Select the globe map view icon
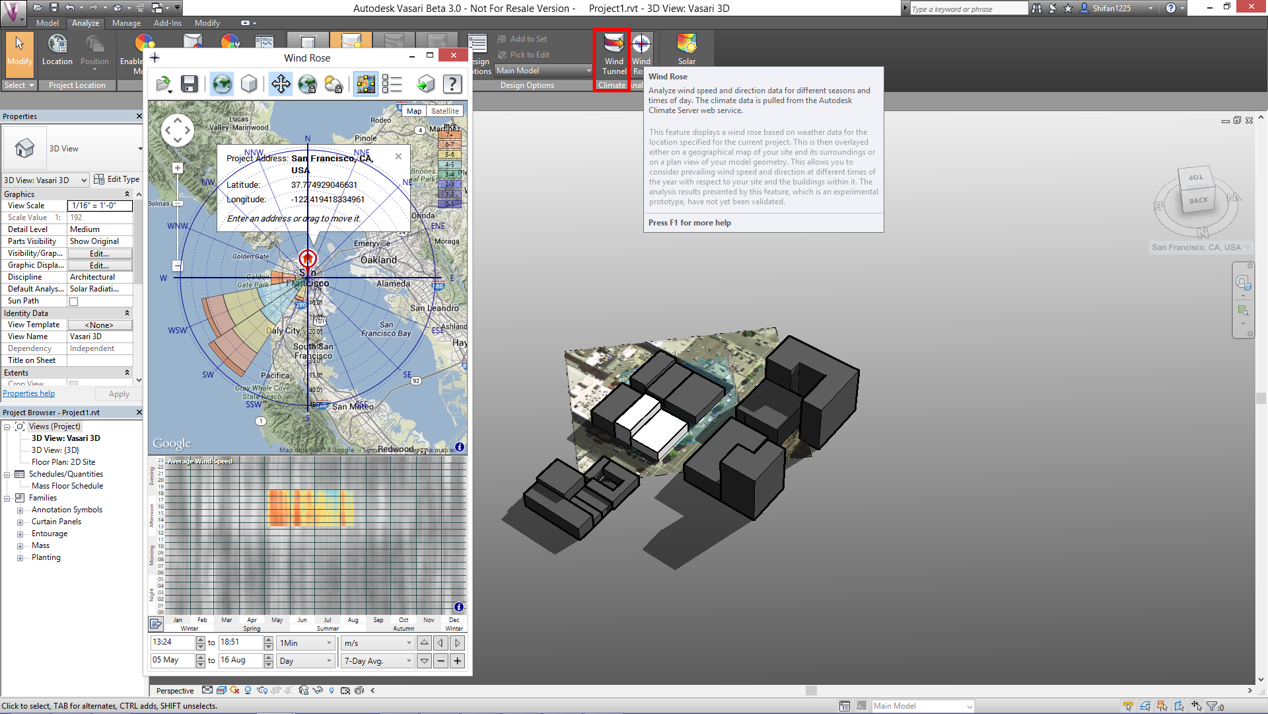 pyautogui.click(x=222, y=84)
